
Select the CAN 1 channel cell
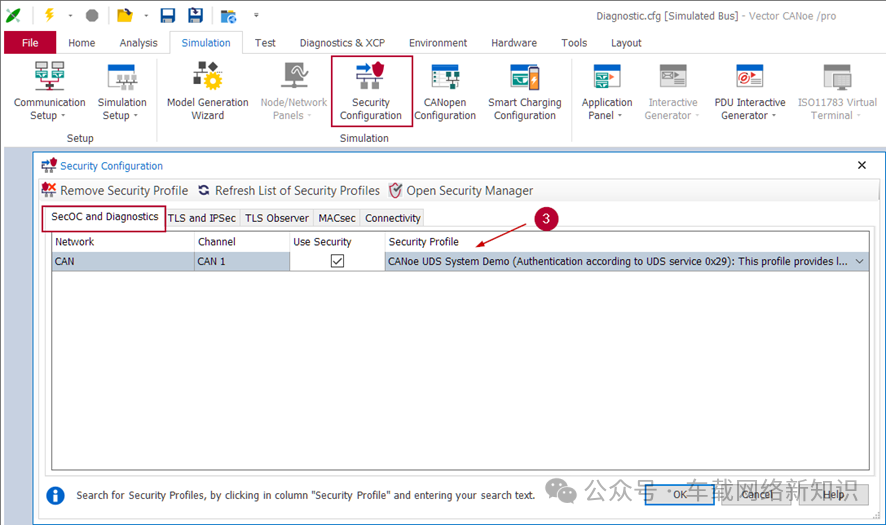tap(242, 261)
